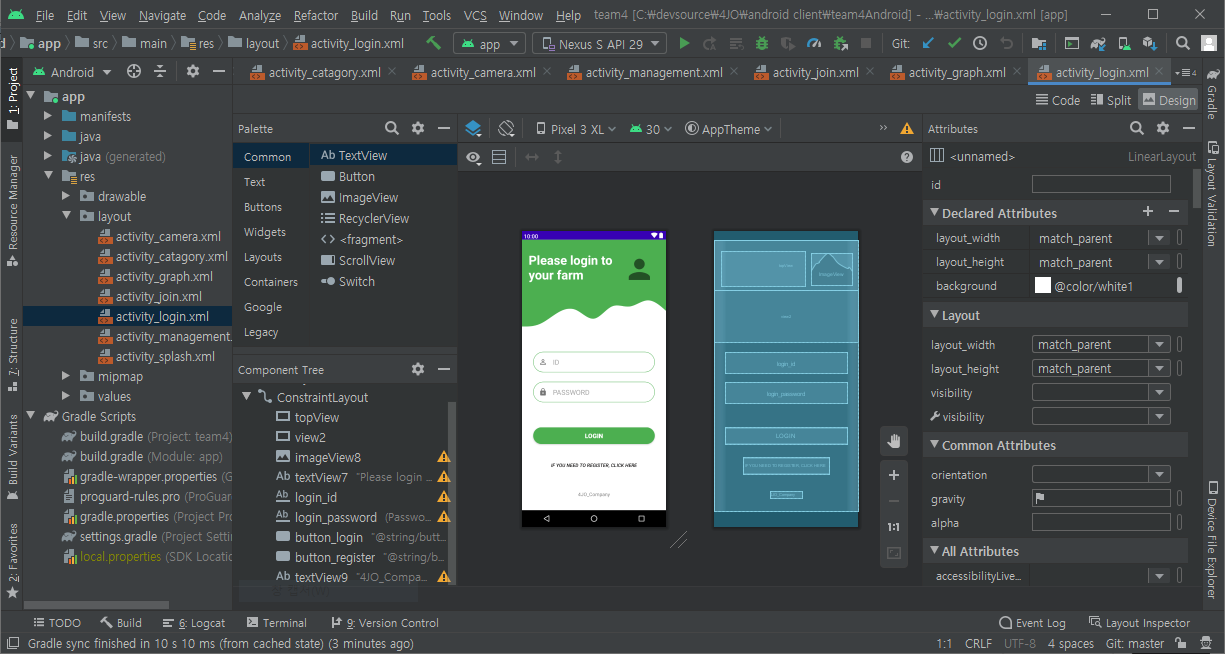This screenshot has height=654, width=1225.
Task: Show Git history clock icon
Action: [980, 43]
